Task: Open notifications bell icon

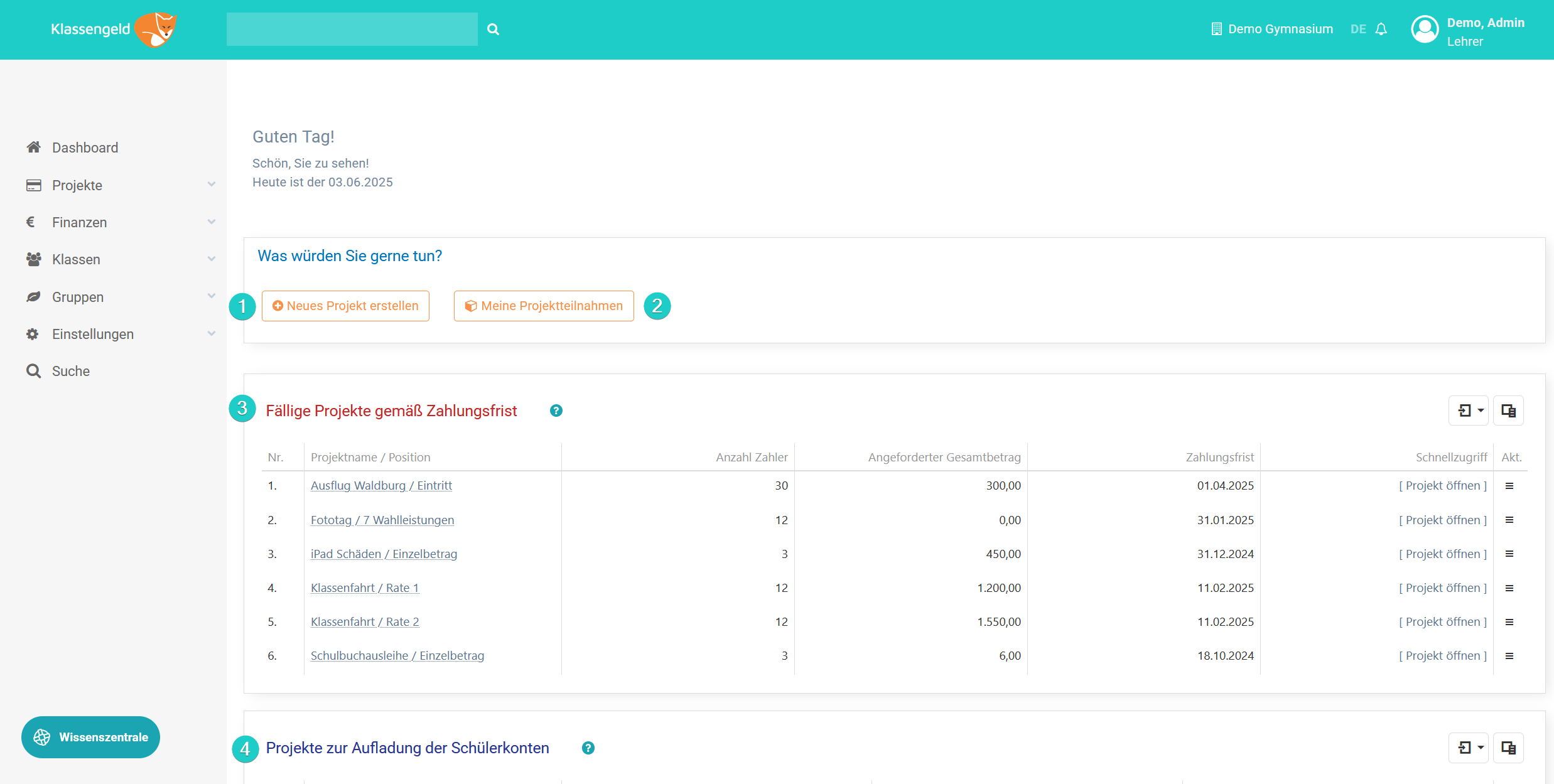Action: (1381, 29)
